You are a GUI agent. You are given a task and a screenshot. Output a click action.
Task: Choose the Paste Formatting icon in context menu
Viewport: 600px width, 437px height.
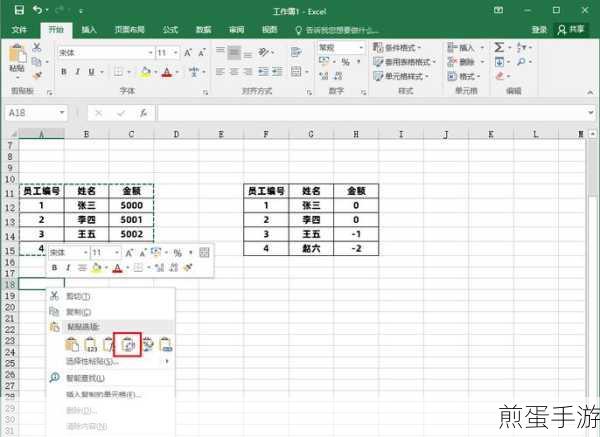(x=147, y=345)
